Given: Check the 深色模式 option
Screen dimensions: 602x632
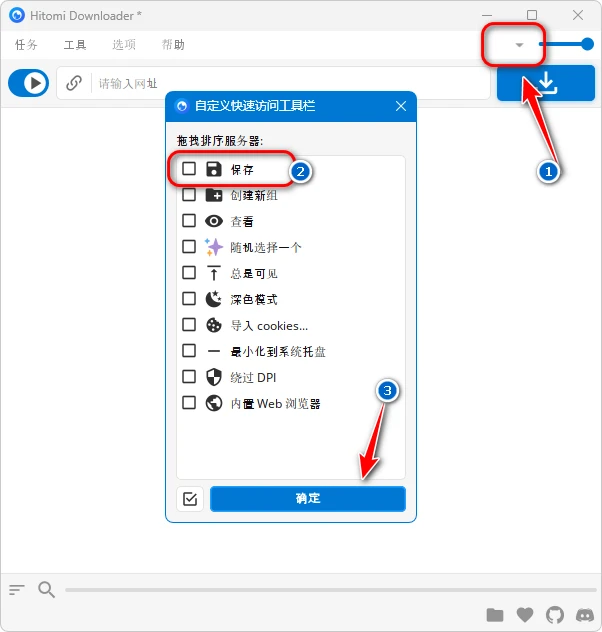Looking at the screenshot, I should 189,299.
